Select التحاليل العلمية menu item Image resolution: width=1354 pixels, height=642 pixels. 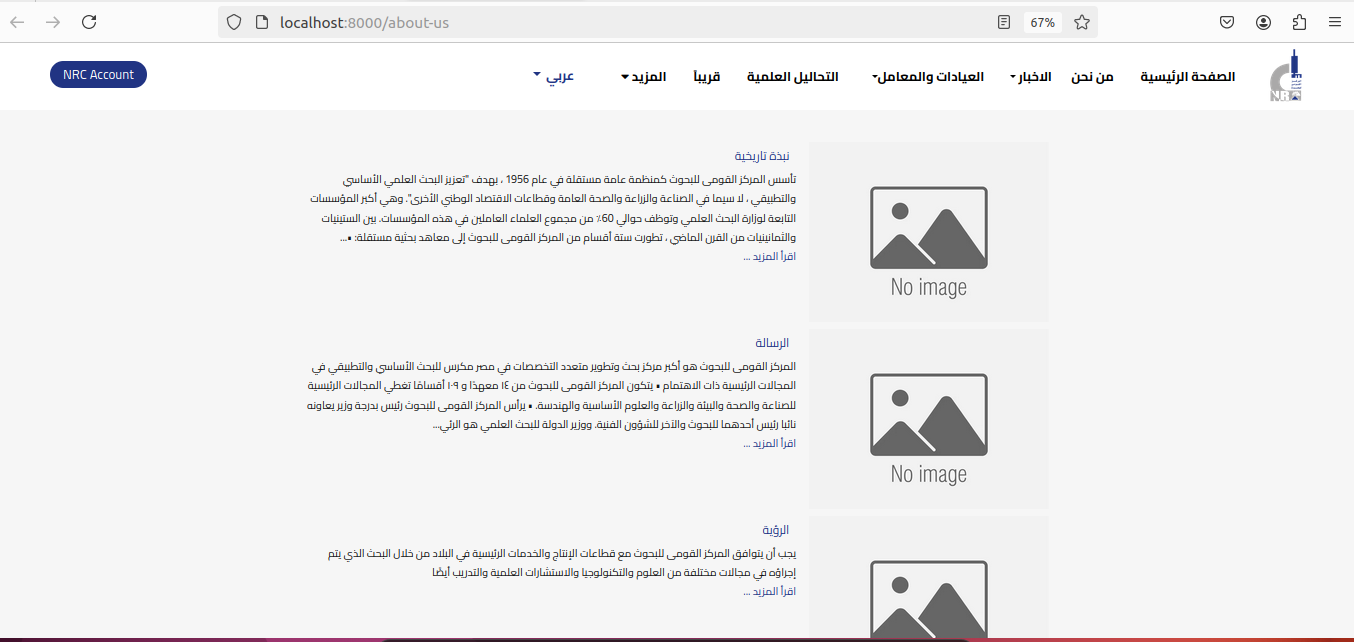tap(792, 77)
